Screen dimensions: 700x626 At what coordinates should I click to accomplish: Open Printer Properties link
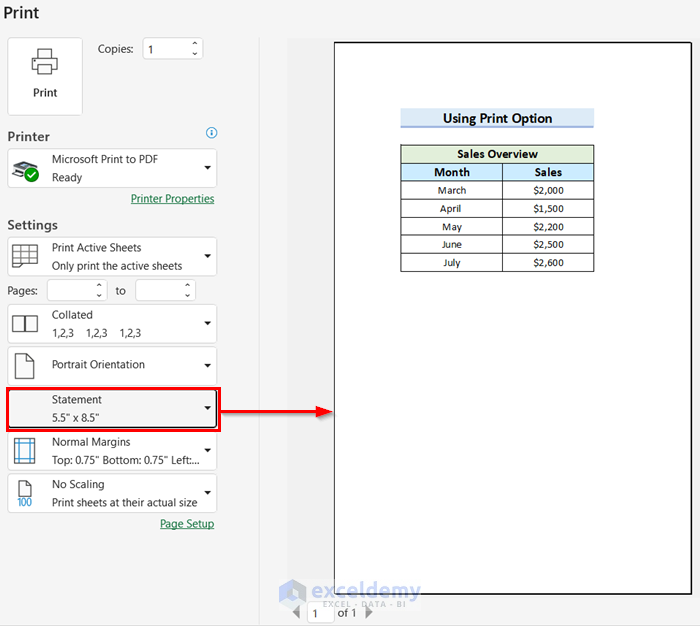click(x=172, y=199)
